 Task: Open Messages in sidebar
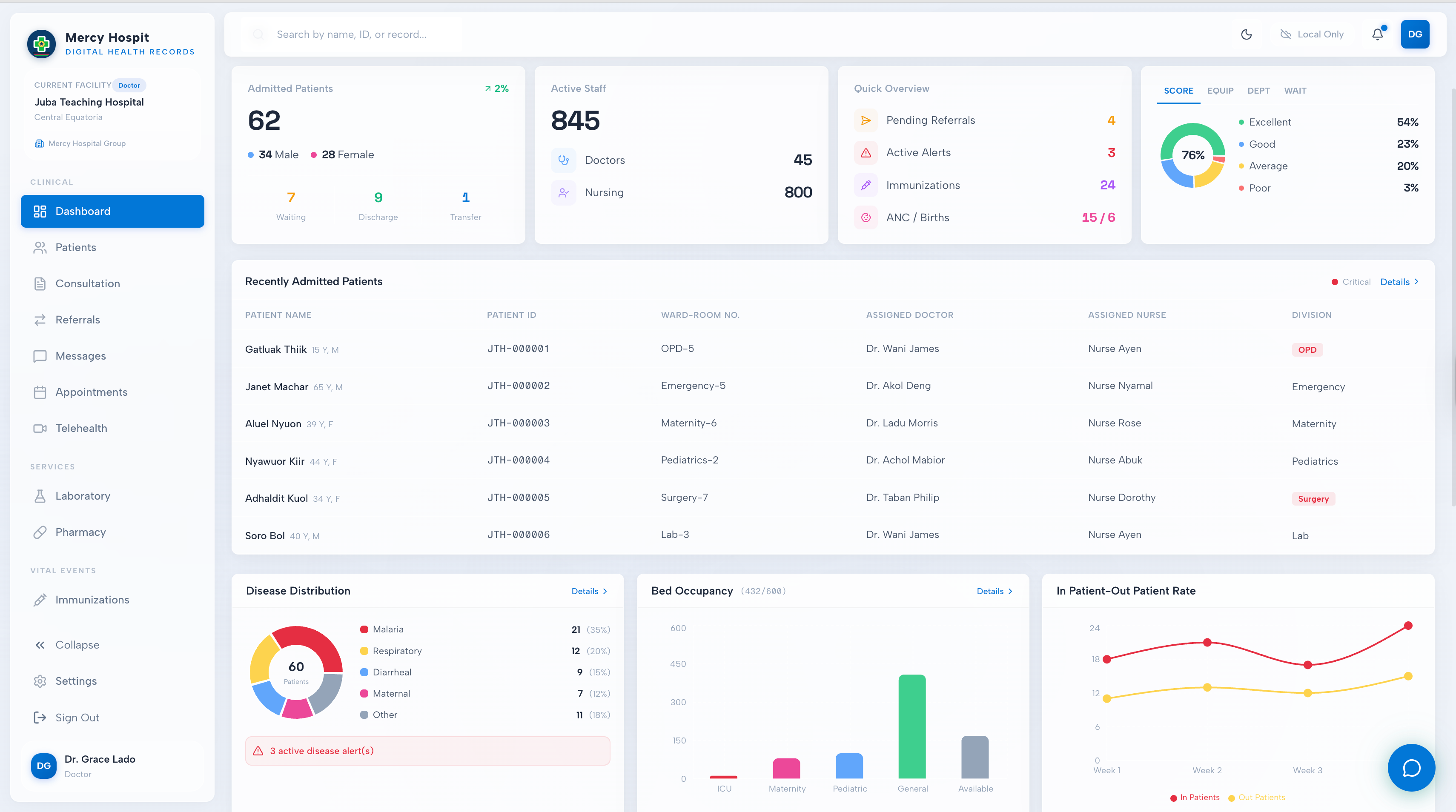click(112, 356)
